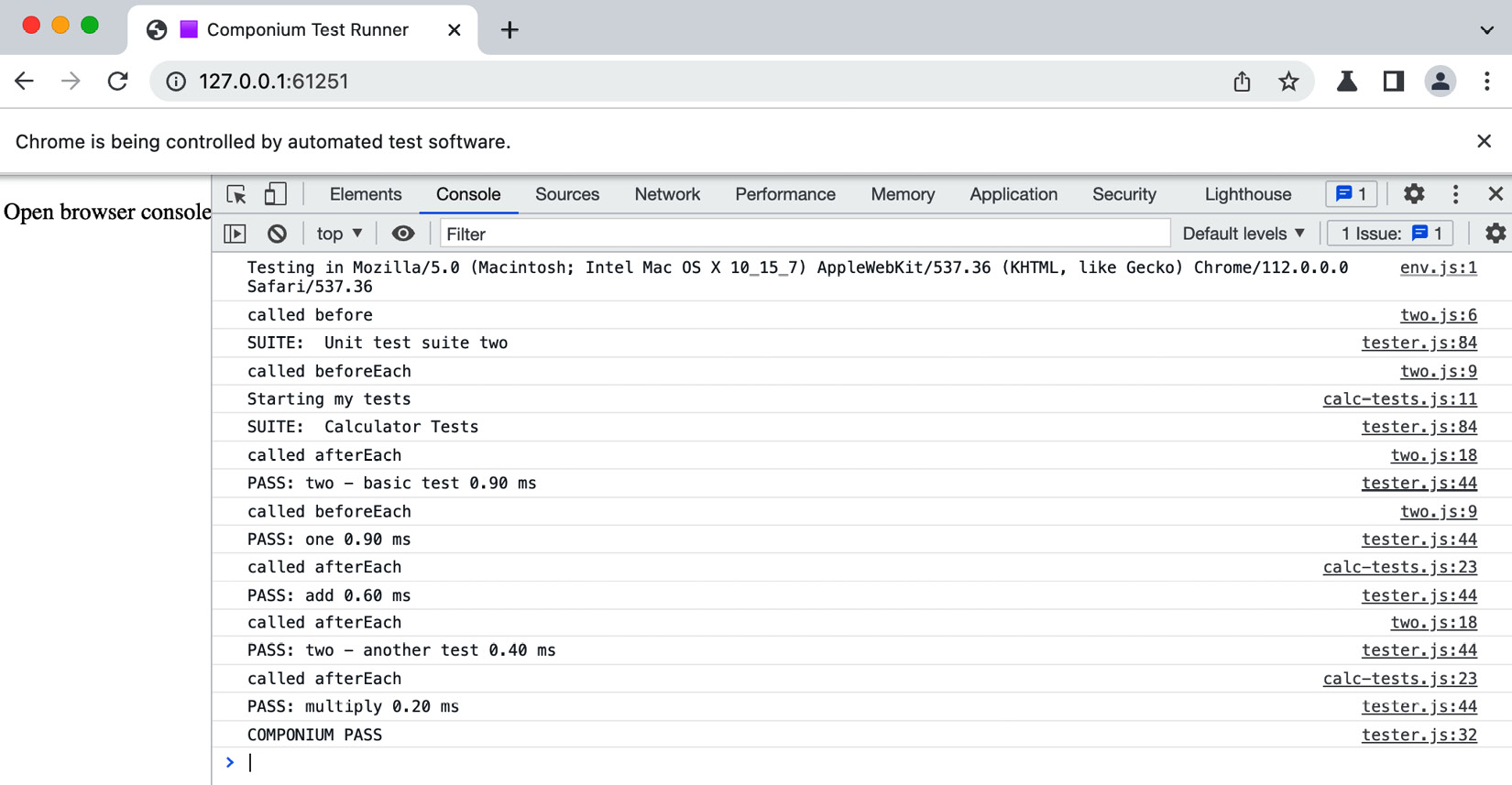Click the 1 Issue button

[x=1390, y=234]
